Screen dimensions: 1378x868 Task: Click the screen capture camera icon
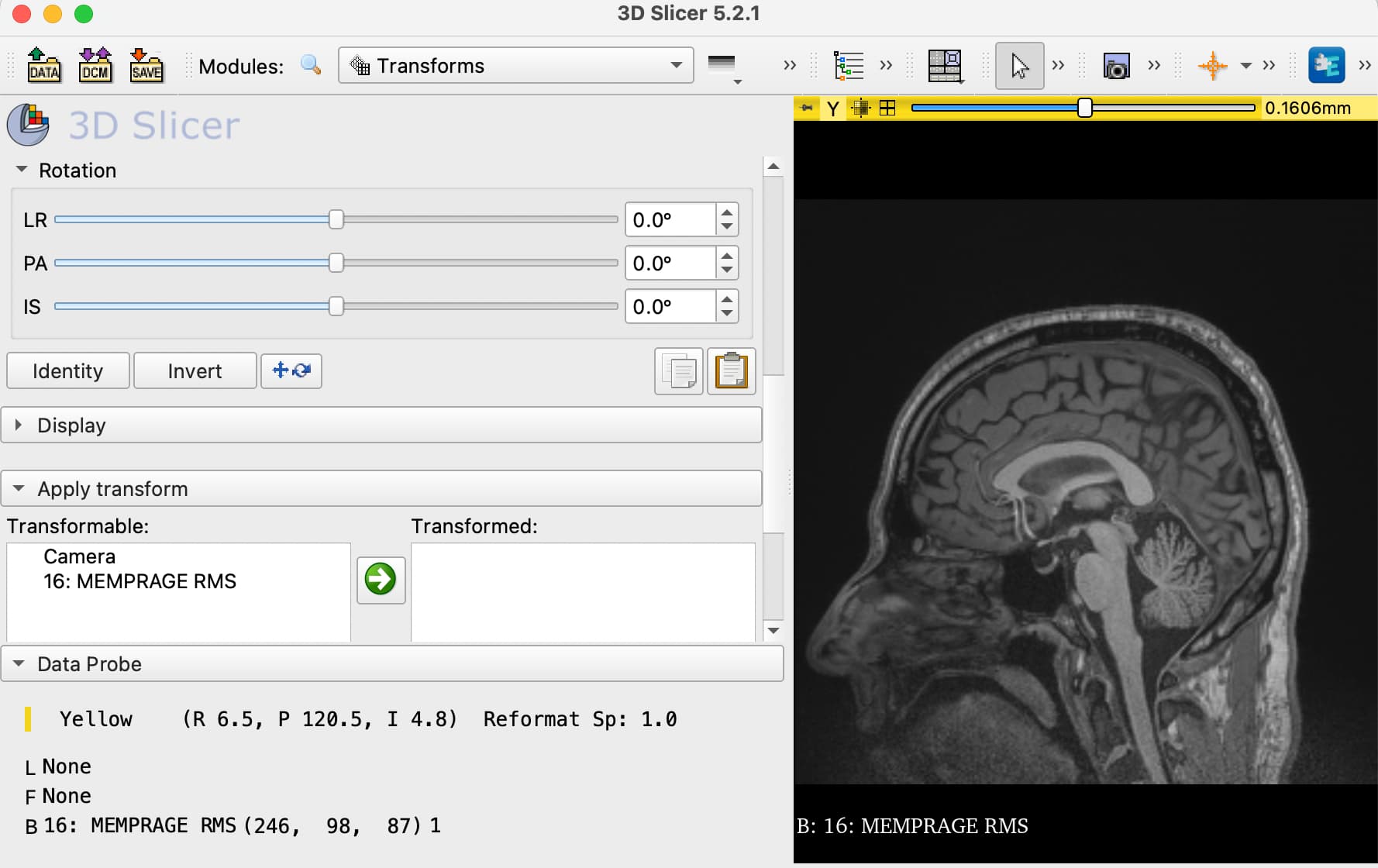point(1116,67)
